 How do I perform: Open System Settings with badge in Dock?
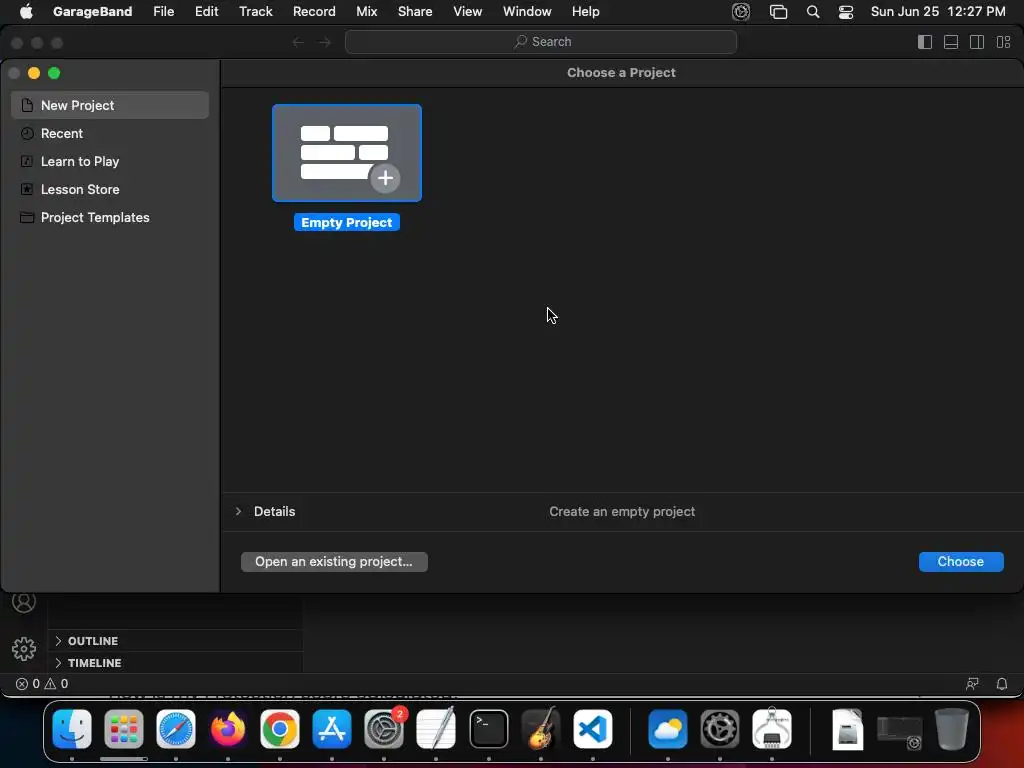(x=384, y=729)
